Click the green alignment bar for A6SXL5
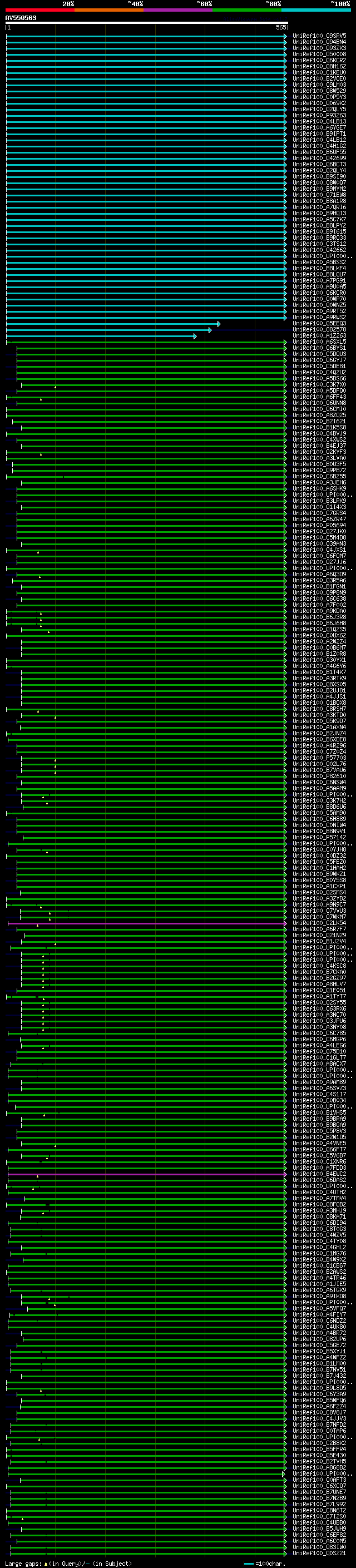356x1568 pixels. [146, 342]
